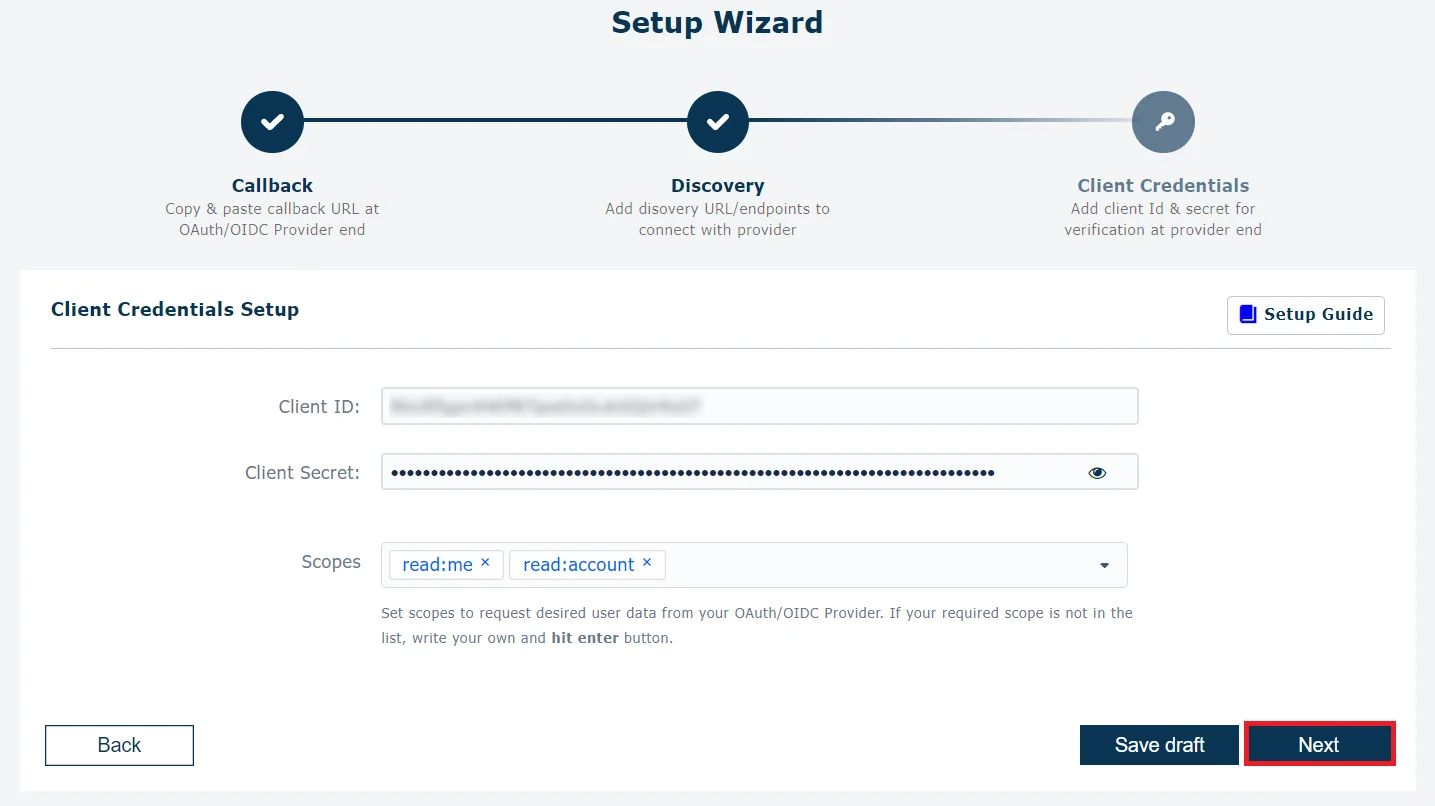
Task: Click the 'Client ID:' label
Action: 319,407
